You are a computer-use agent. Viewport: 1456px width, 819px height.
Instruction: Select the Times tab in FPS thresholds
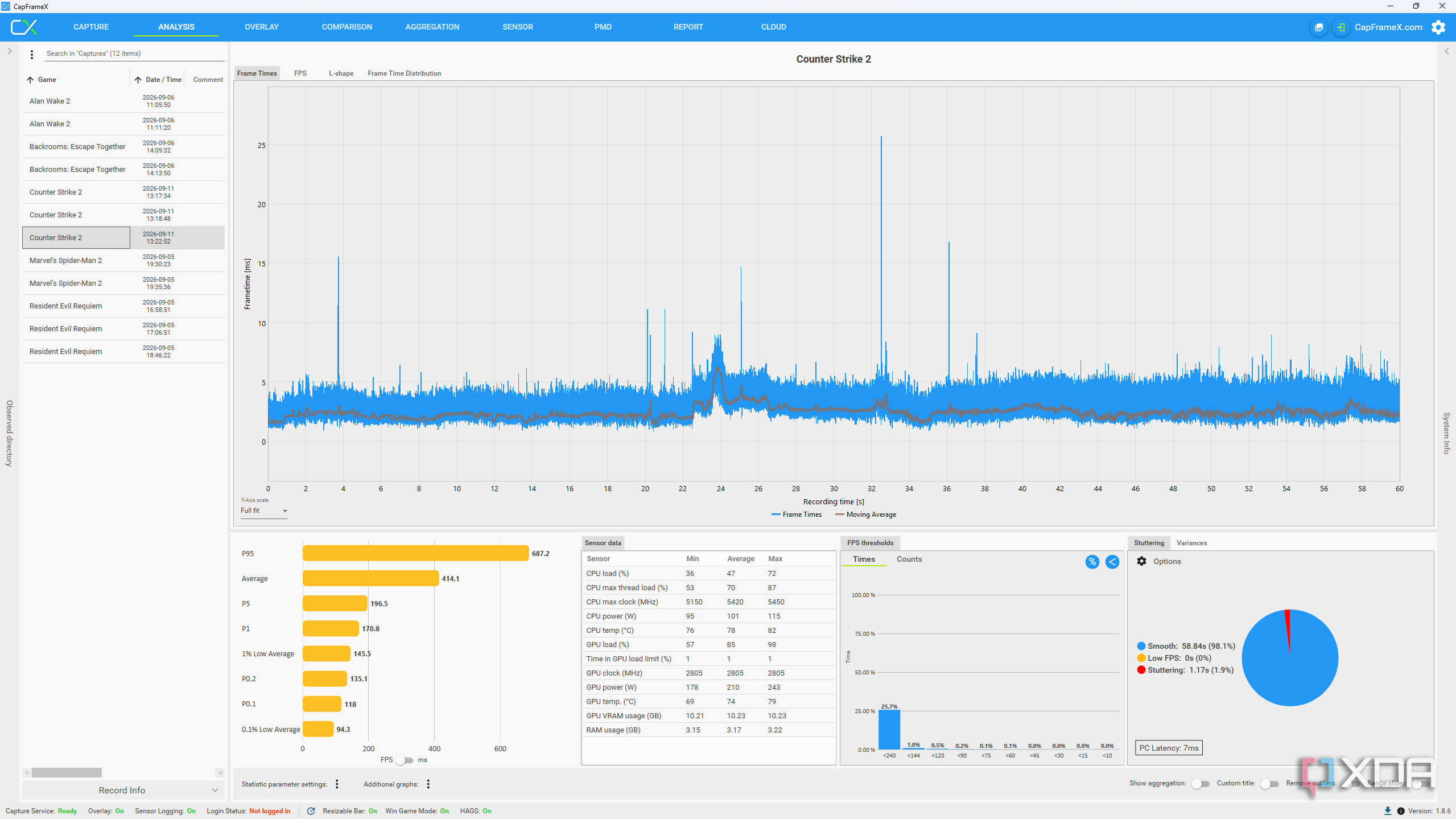pyautogui.click(x=864, y=559)
